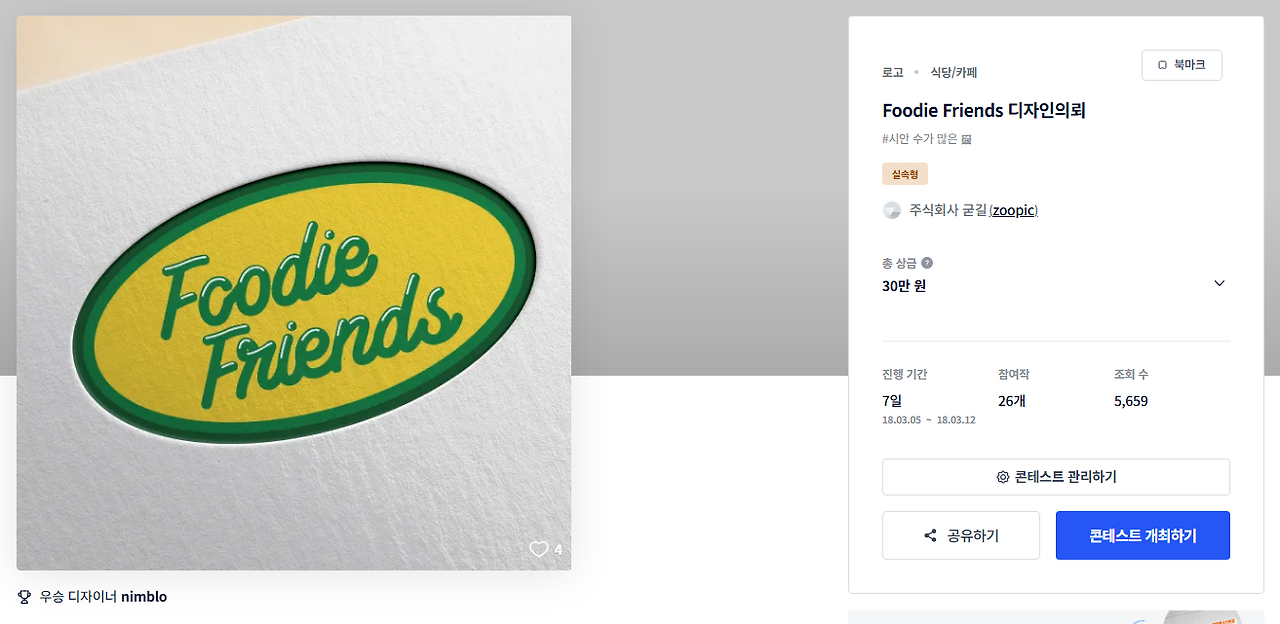Expand the prize details chevron
This screenshot has height=624, width=1280.
(x=1219, y=283)
